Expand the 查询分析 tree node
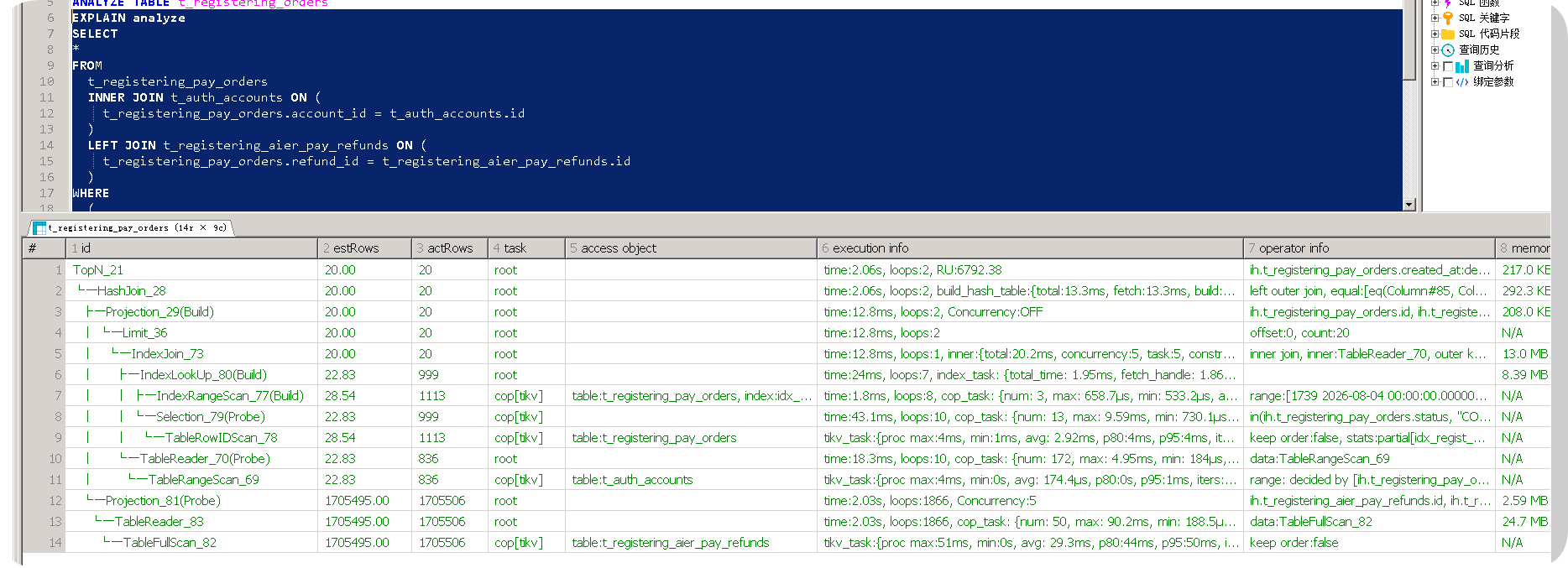 pyautogui.click(x=1435, y=66)
